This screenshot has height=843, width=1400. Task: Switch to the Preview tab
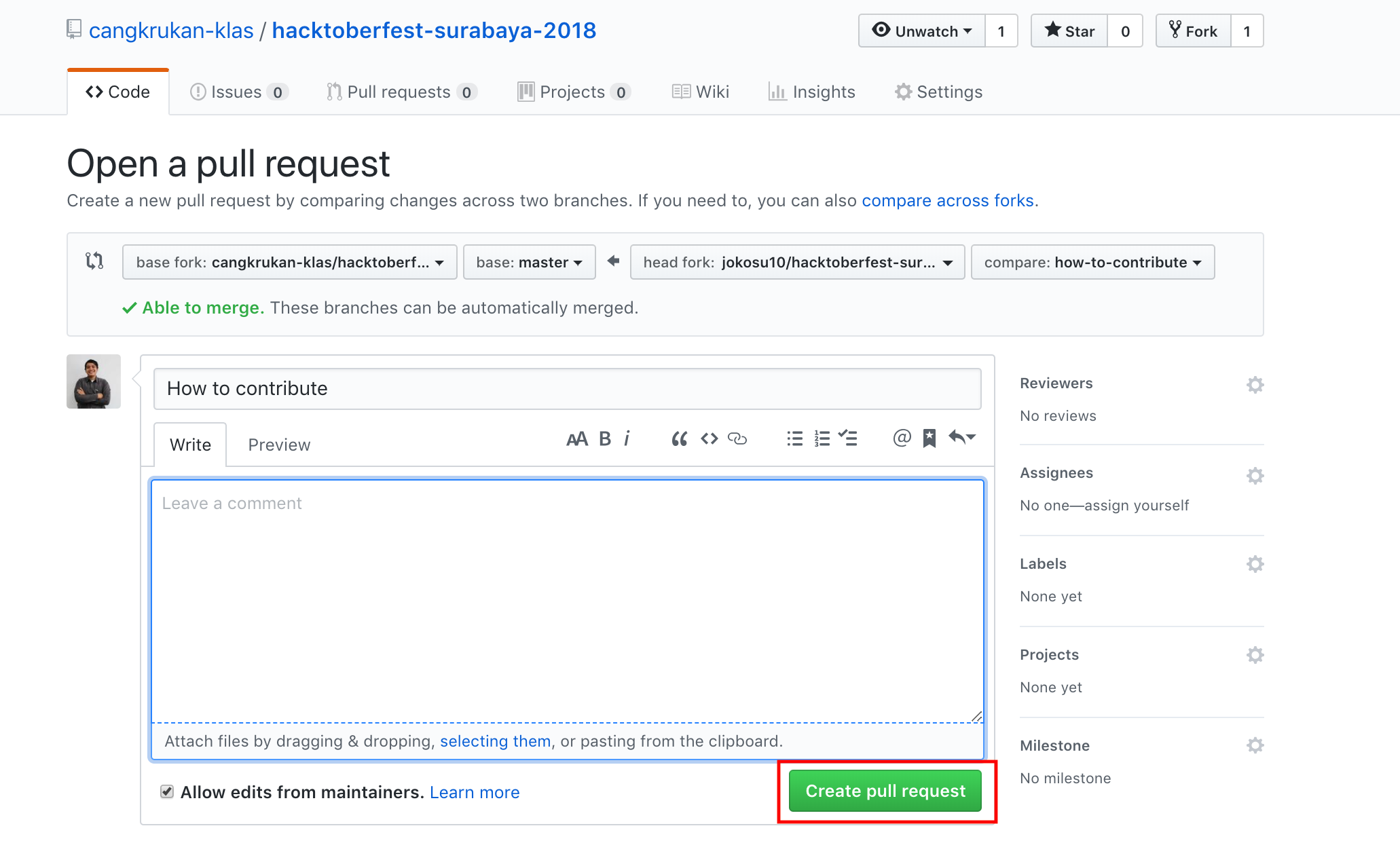pyautogui.click(x=279, y=445)
